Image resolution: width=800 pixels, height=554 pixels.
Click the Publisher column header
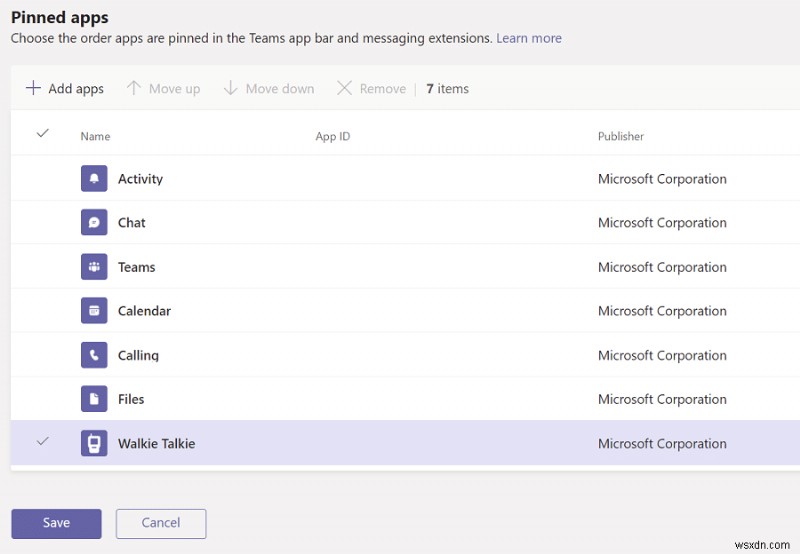[x=620, y=136]
